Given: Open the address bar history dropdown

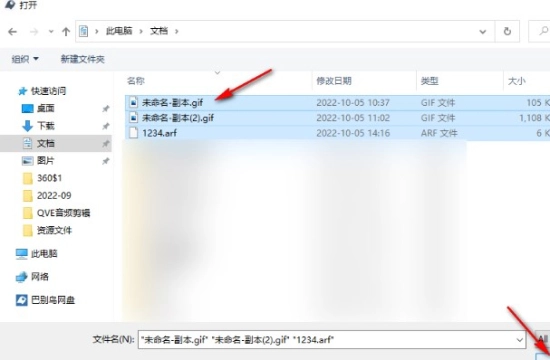Looking at the screenshot, I should click(483, 32).
